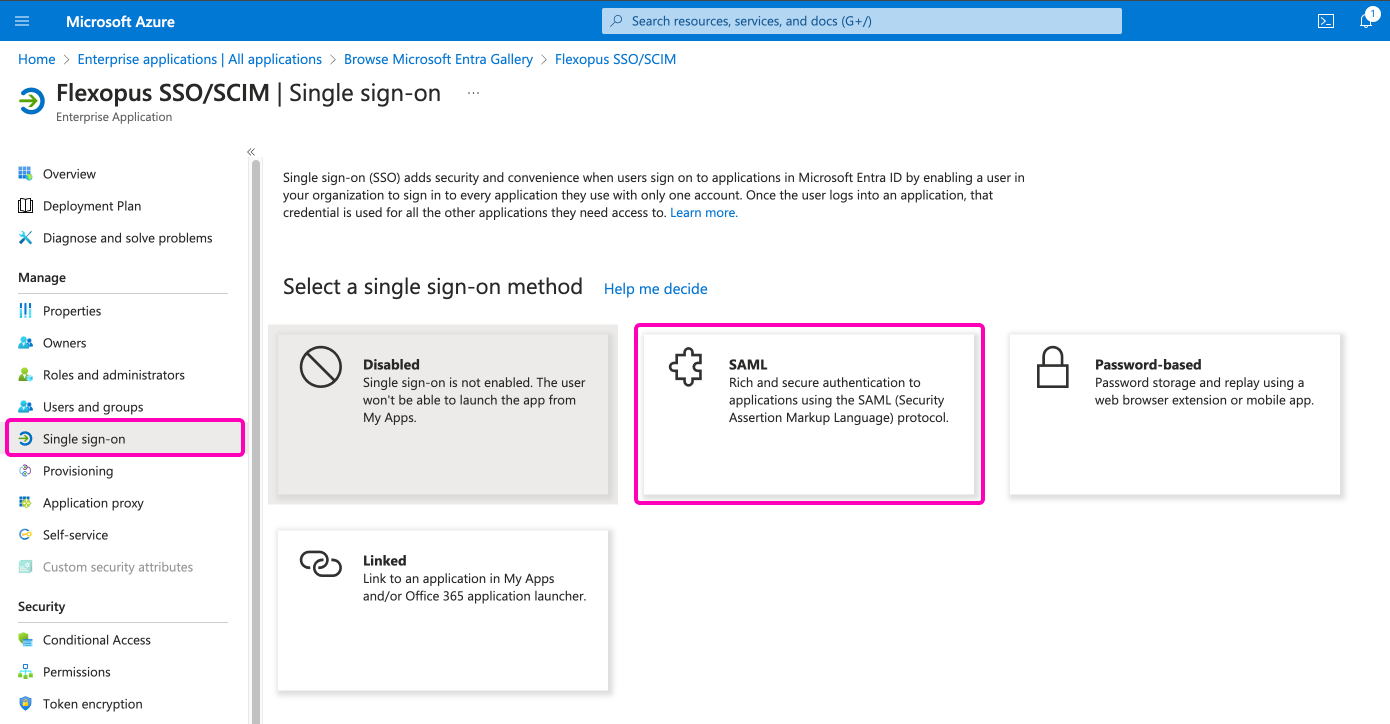The image size is (1390, 724).
Task: Open the ellipsis more options beside title
Action: [473, 93]
